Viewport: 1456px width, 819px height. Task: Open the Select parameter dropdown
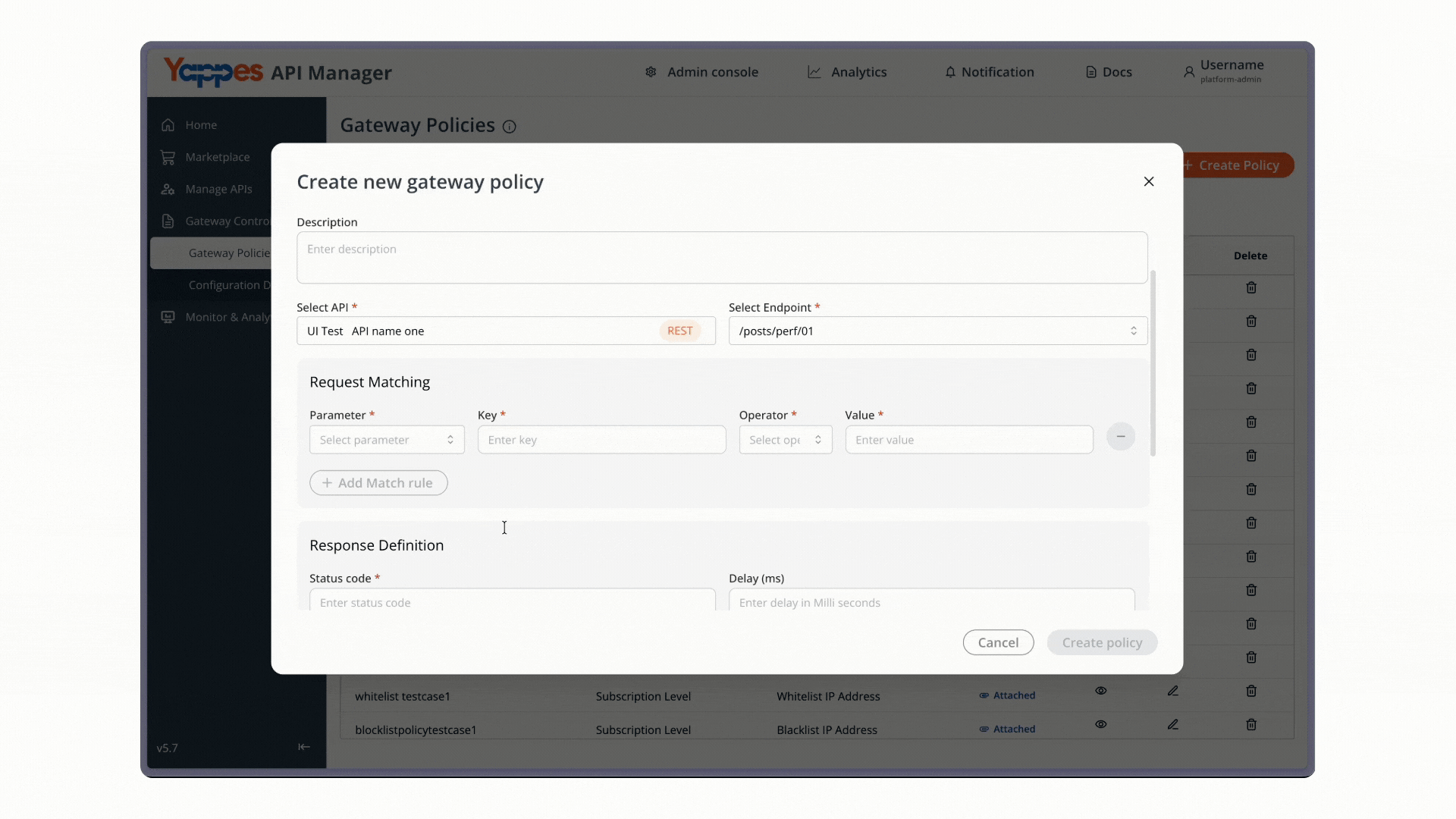[387, 440]
